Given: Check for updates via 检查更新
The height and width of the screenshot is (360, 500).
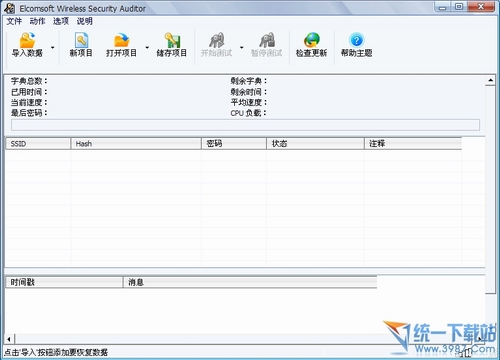Looking at the screenshot, I should [x=311, y=45].
